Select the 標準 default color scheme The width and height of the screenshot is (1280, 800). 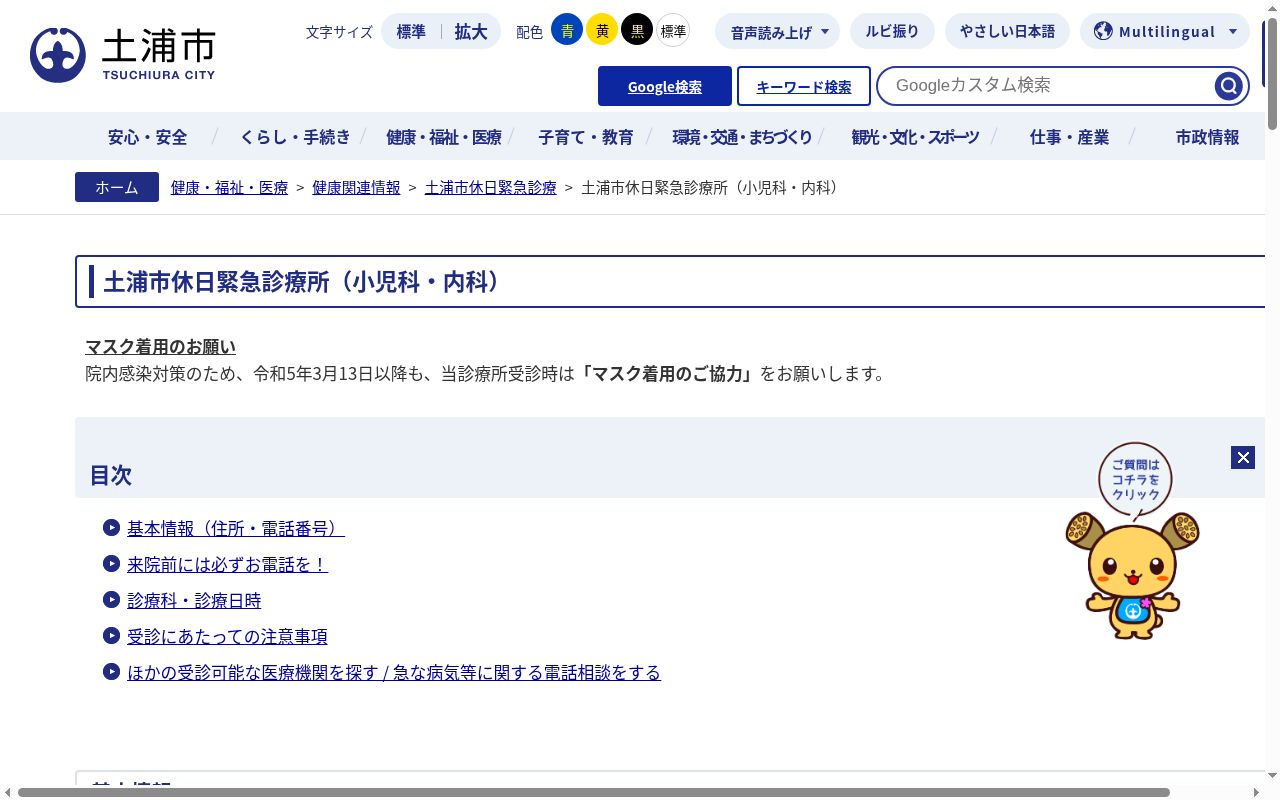(673, 30)
